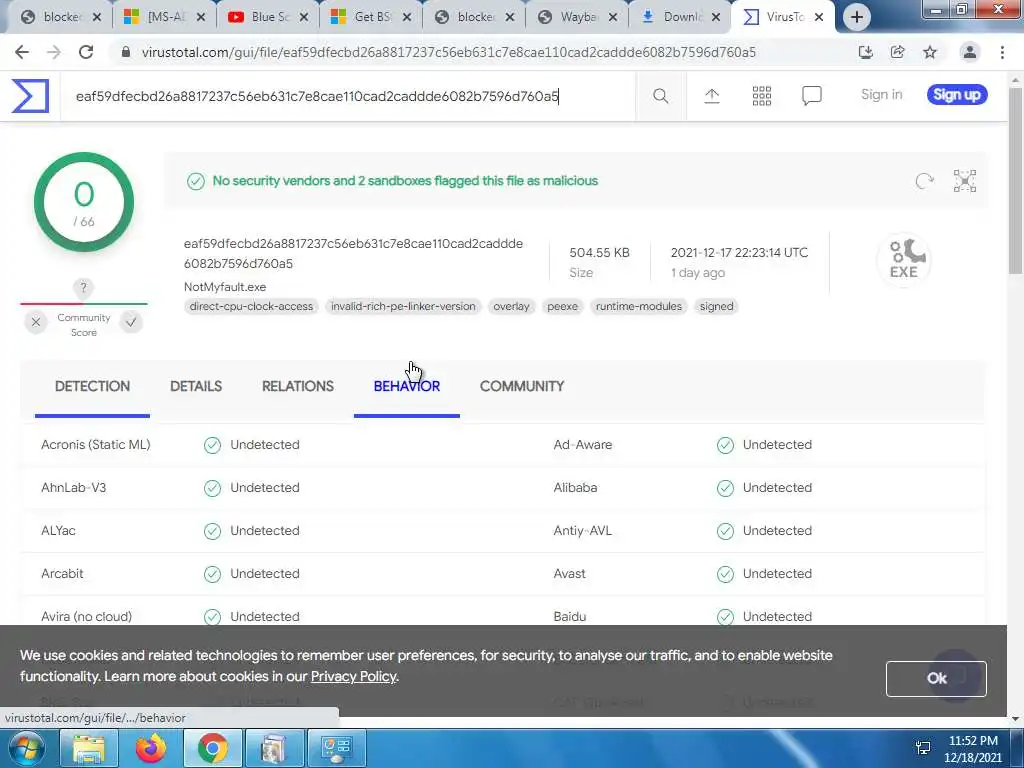1024x768 pixels.
Task: Close the VirusTotal browser tab
Action: pos(819,17)
